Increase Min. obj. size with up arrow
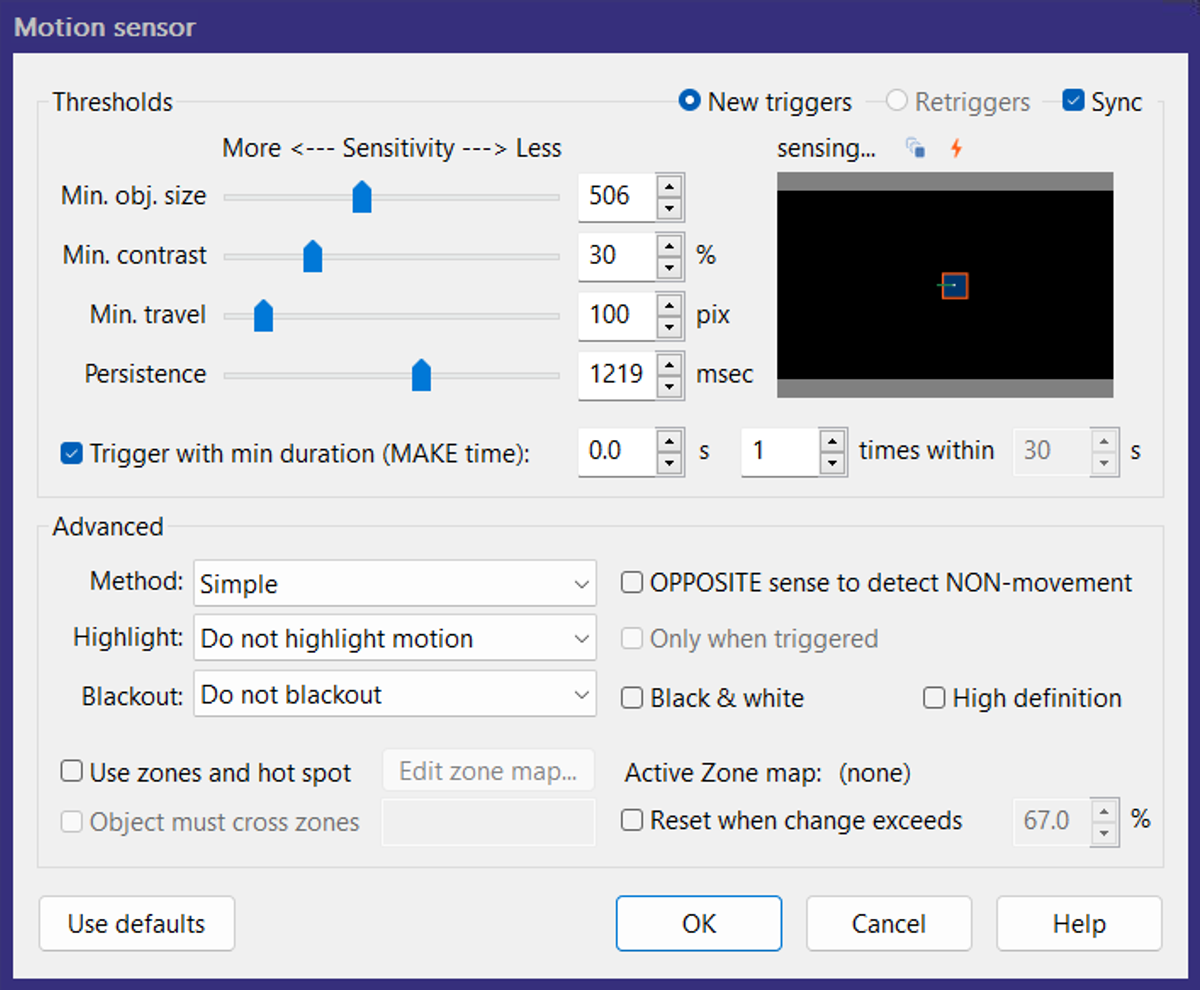Viewport: 1200px width, 990px height. (x=670, y=185)
